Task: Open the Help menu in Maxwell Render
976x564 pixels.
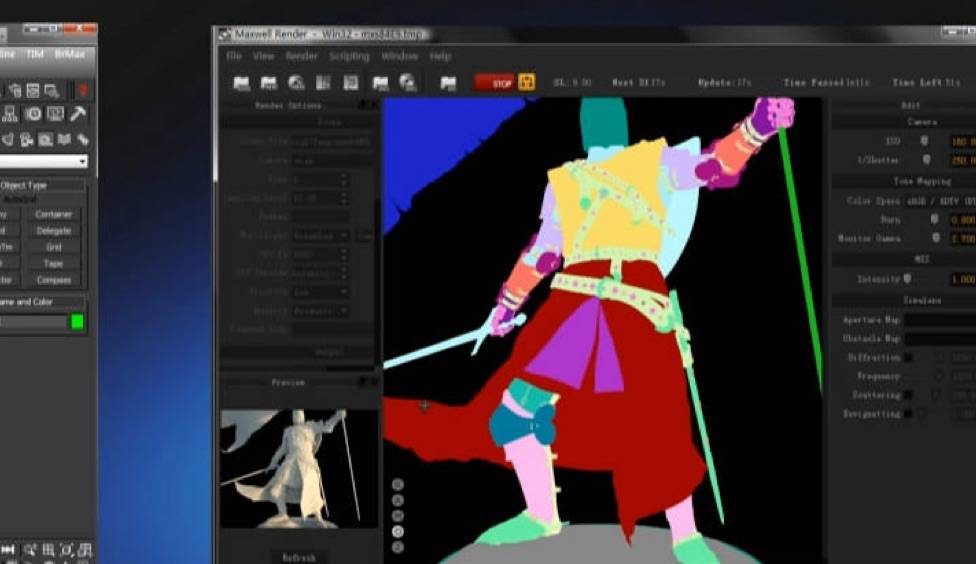Action: click(440, 56)
